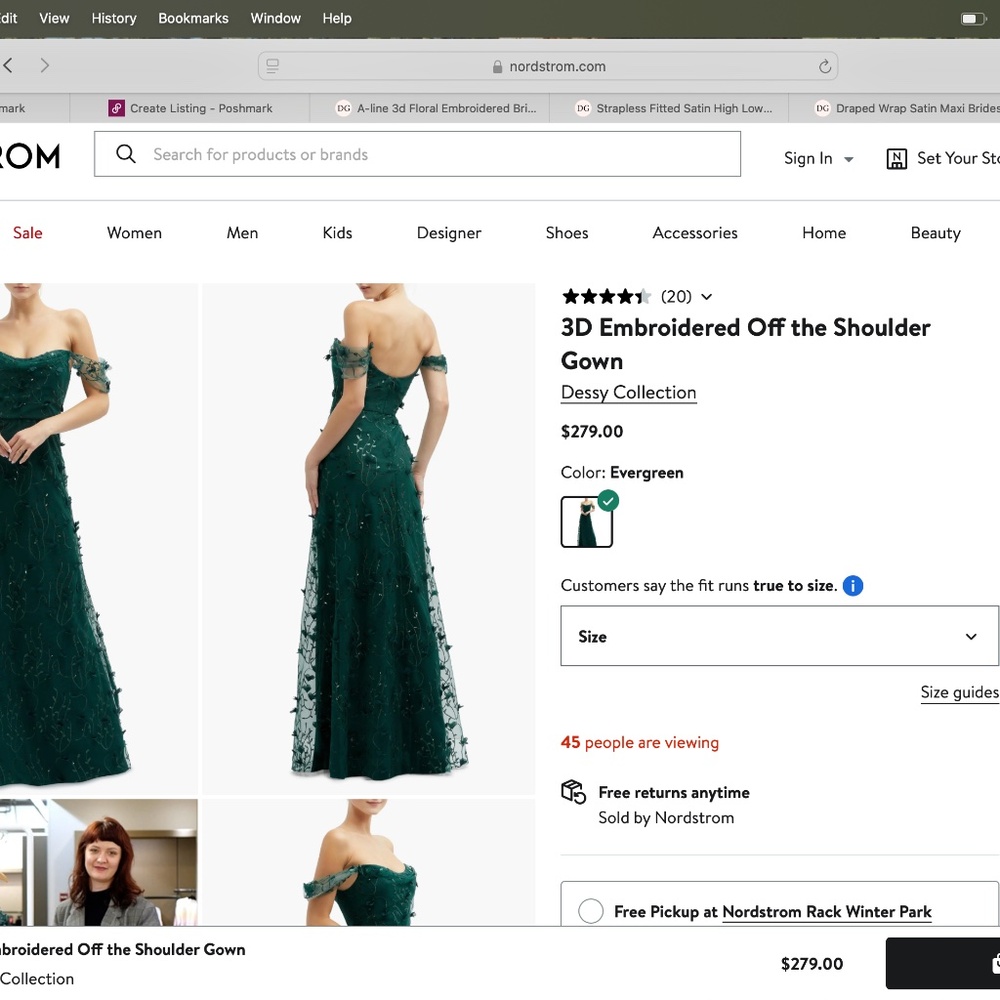Open the Shoes category
The height and width of the screenshot is (1000, 1000).
point(567,233)
